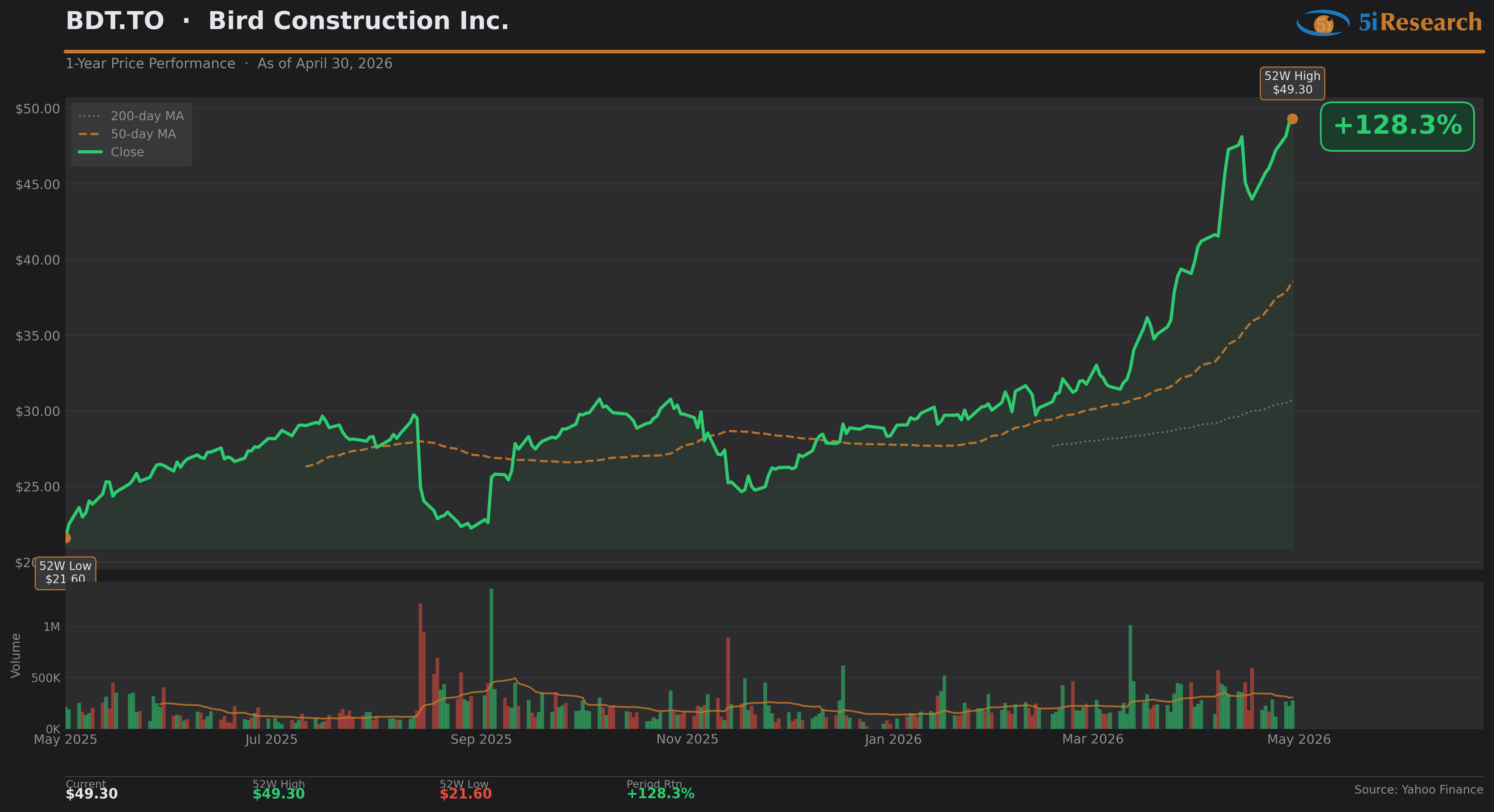The width and height of the screenshot is (1494, 812).
Task: Click the Source: Yahoo Finance text
Action: pos(1419,789)
